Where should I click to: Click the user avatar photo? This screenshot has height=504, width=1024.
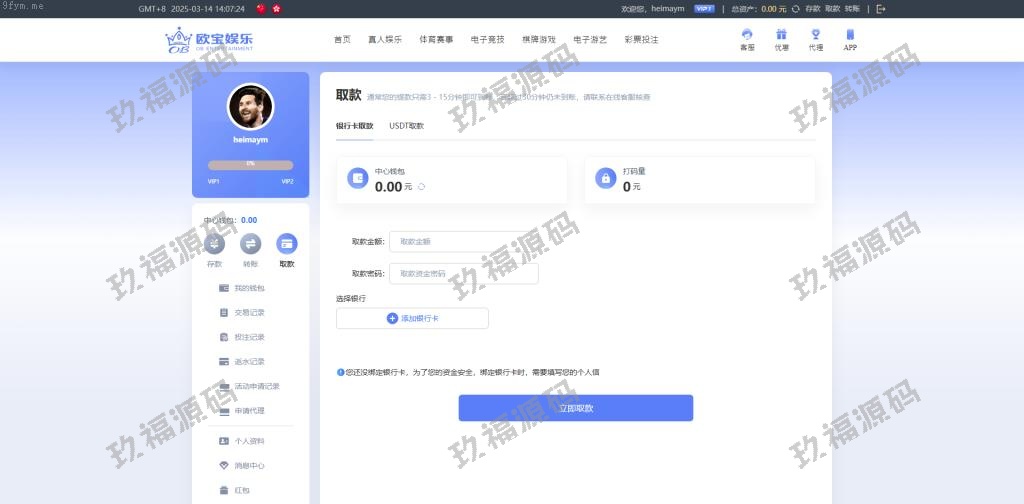[x=250, y=106]
